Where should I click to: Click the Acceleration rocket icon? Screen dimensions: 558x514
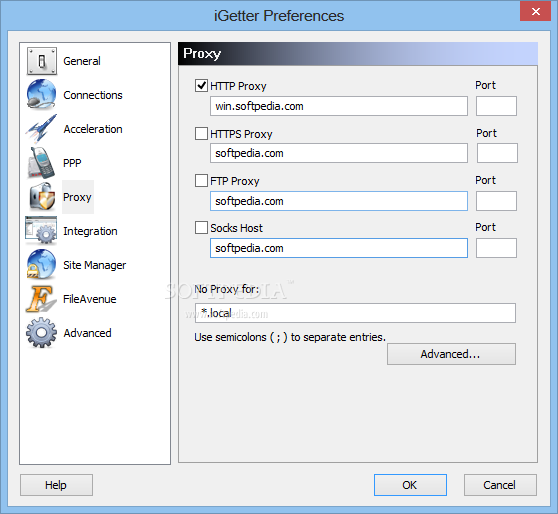41,128
